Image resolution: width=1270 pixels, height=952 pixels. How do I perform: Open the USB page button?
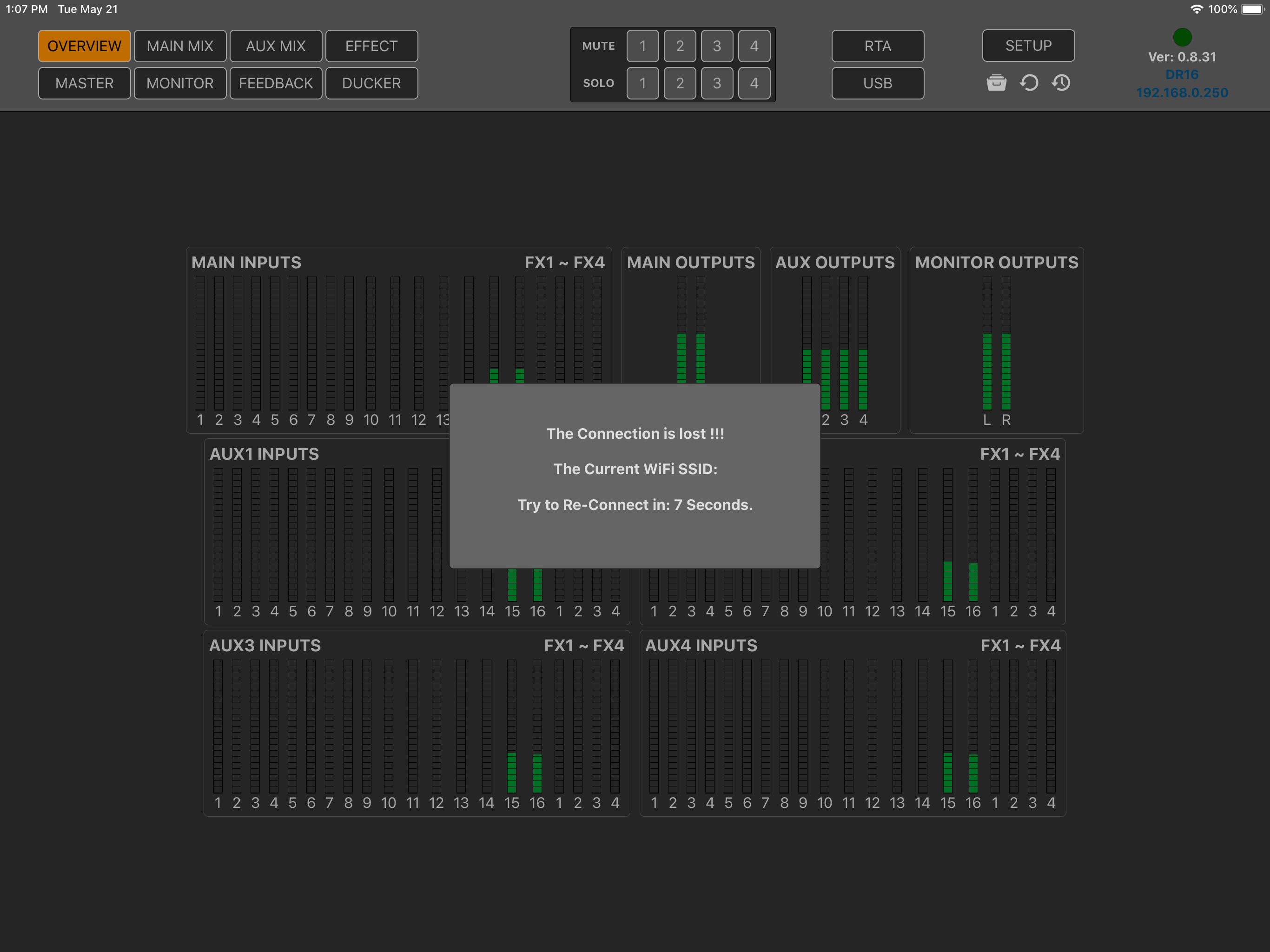[878, 83]
